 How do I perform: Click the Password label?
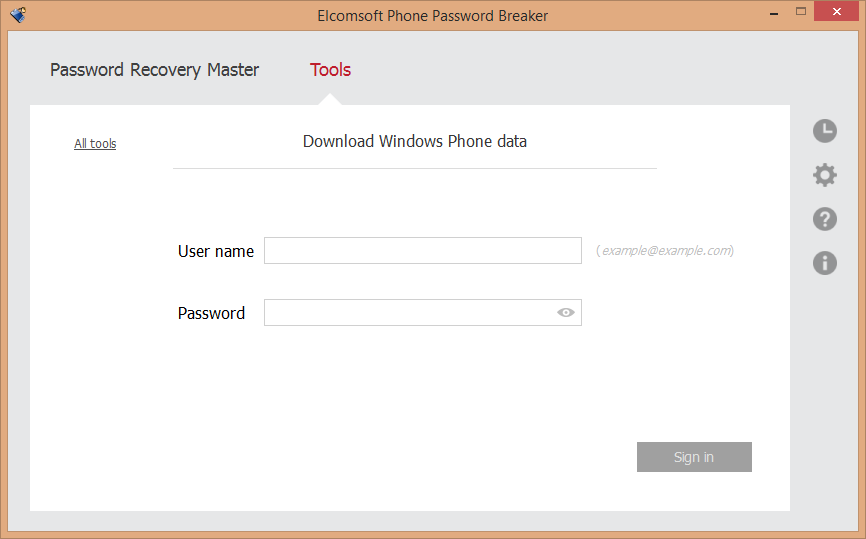pyautogui.click(x=211, y=313)
